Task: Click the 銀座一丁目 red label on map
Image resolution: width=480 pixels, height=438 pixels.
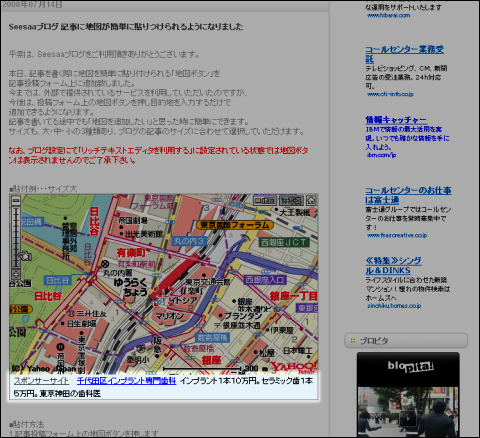Action: [294, 296]
